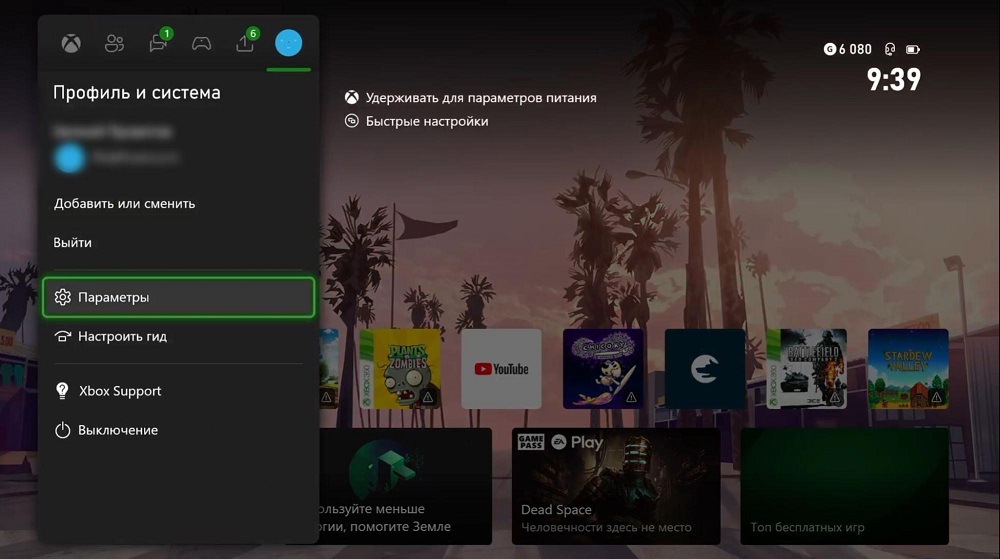The width and height of the screenshot is (1000, 559).
Task: Open the People tab icon
Action: 114,43
